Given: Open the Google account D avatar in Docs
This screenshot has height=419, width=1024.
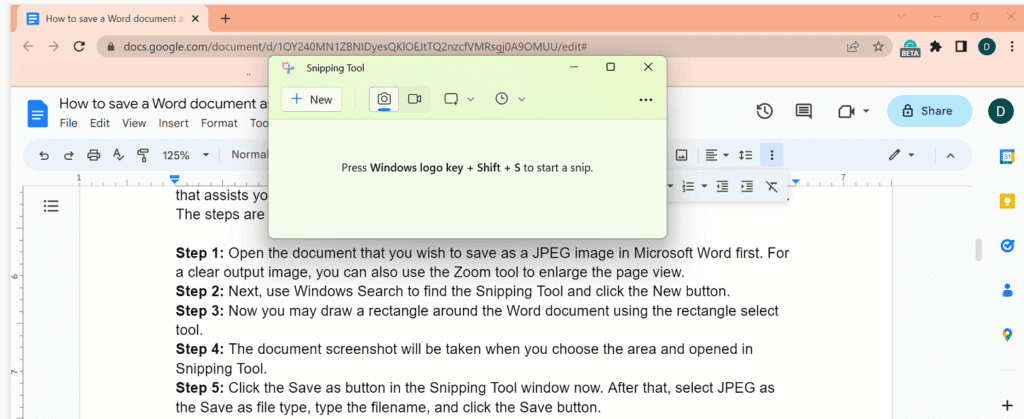Looking at the screenshot, I should (1000, 112).
